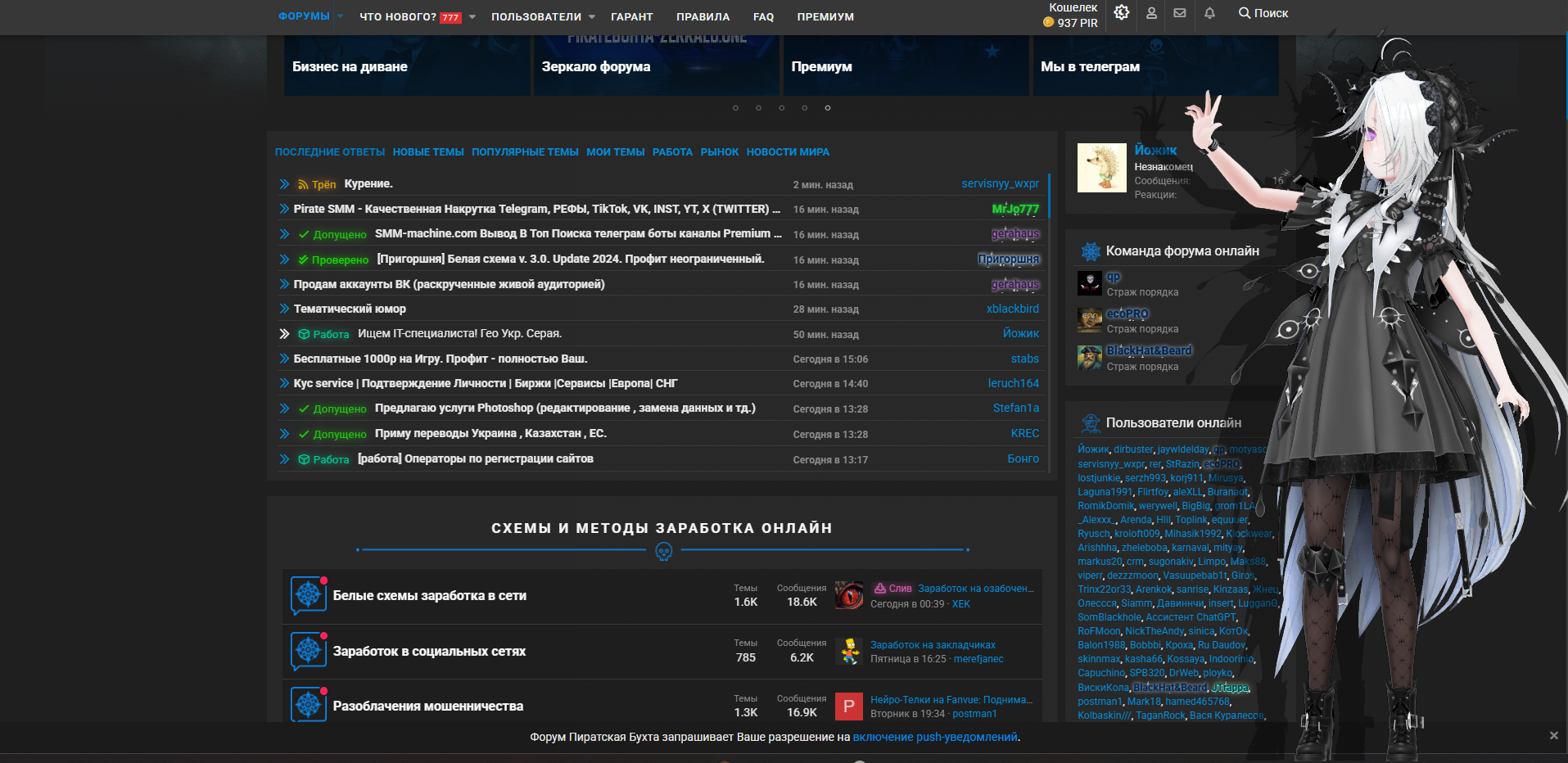Expand the ПОЛЬЗОВАТЕЛИ dropdown arrow

(591, 17)
